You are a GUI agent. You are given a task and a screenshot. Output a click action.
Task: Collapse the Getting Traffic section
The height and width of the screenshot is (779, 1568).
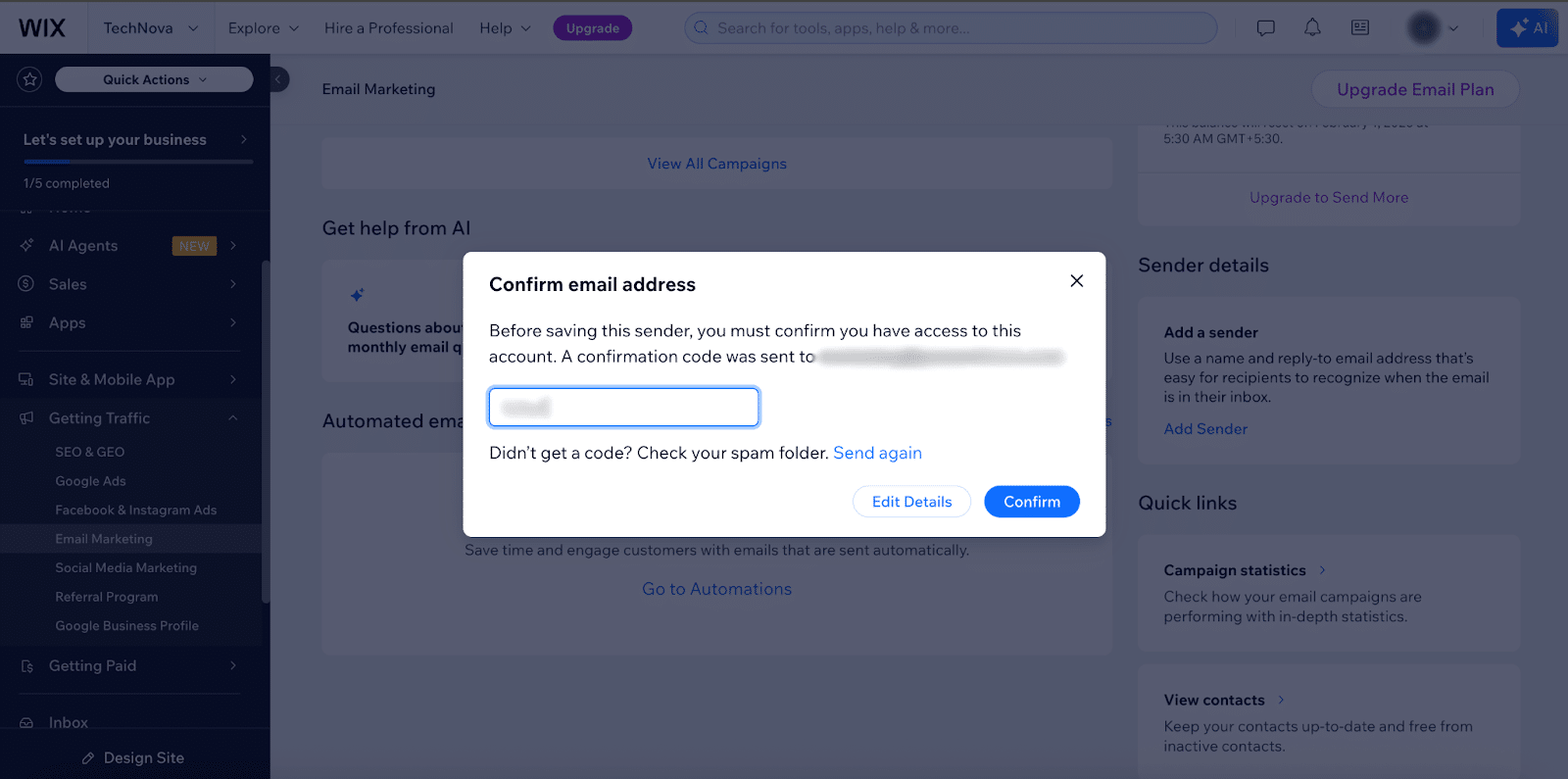(x=233, y=418)
